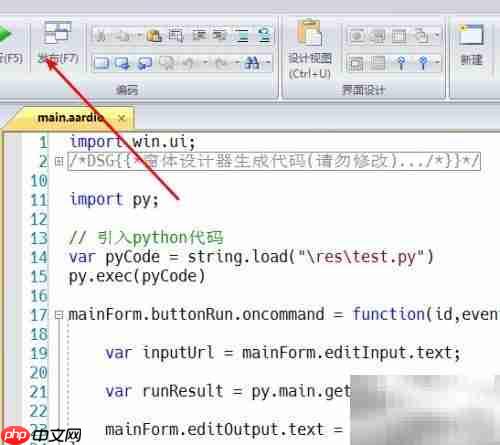Viewport: 500px width, 445px height.
Task: Click the greyed-out Copy icon
Action: (x=124, y=36)
